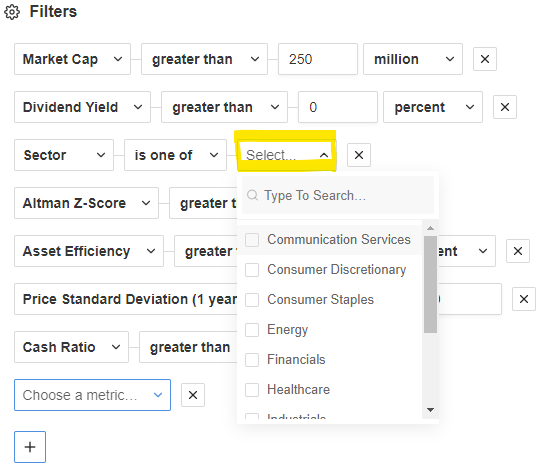Image resolution: width=552 pixels, height=467 pixels.
Task: Click the Market Cap value field showing 250
Action: (318, 59)
